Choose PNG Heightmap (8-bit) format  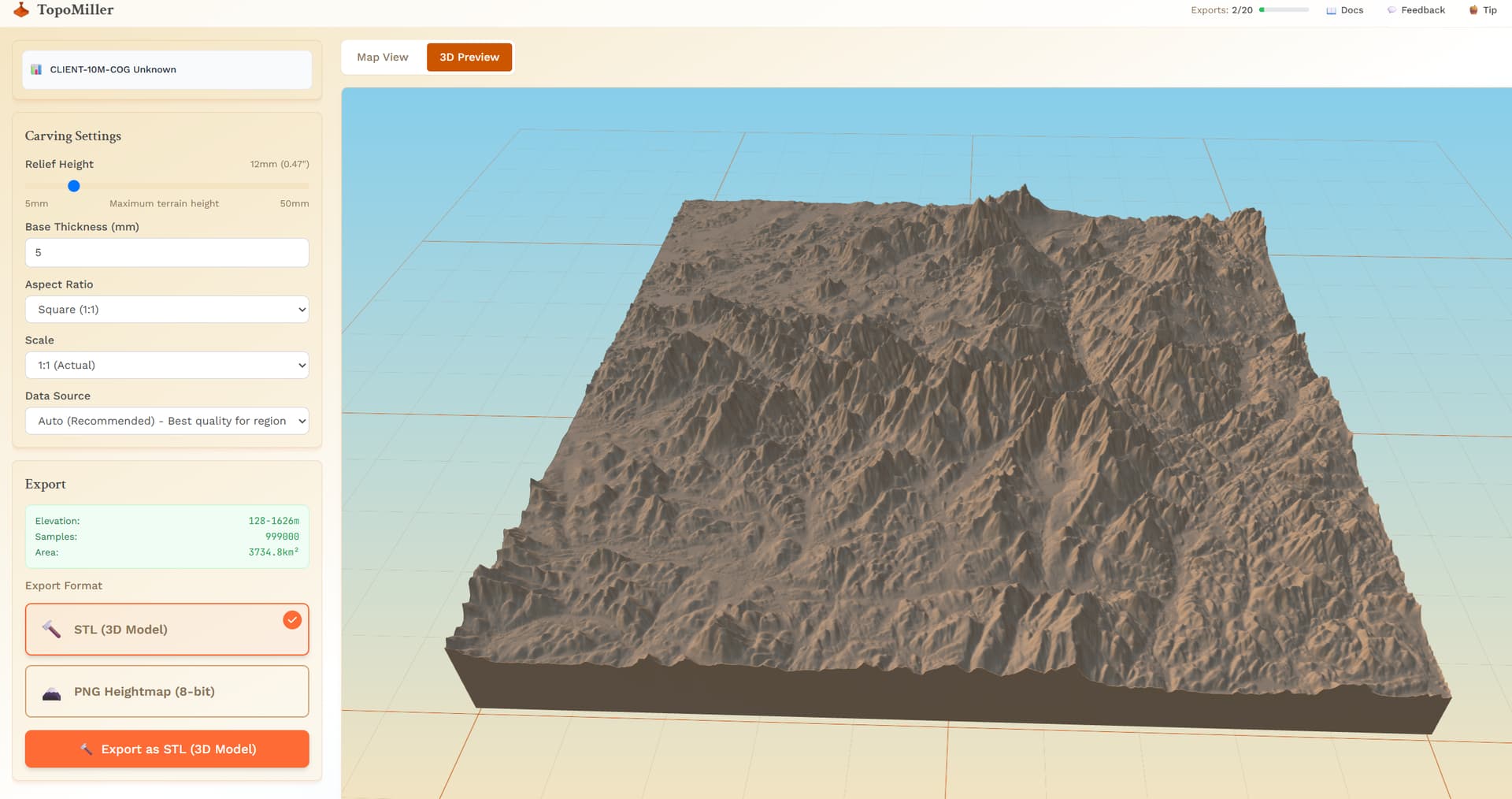tap(167, 691)
